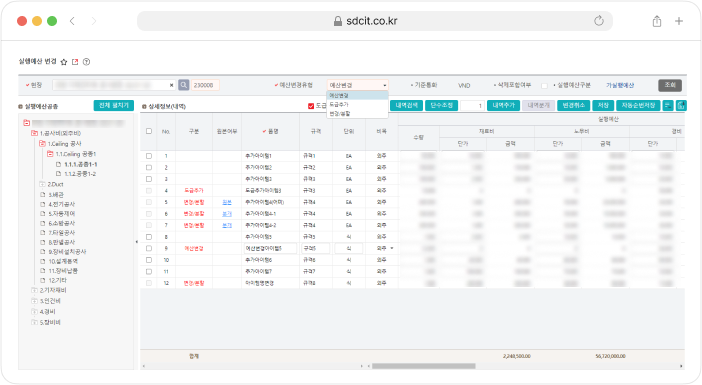Open page in new window icon
The image size is (702, 385).
(75, 62)
